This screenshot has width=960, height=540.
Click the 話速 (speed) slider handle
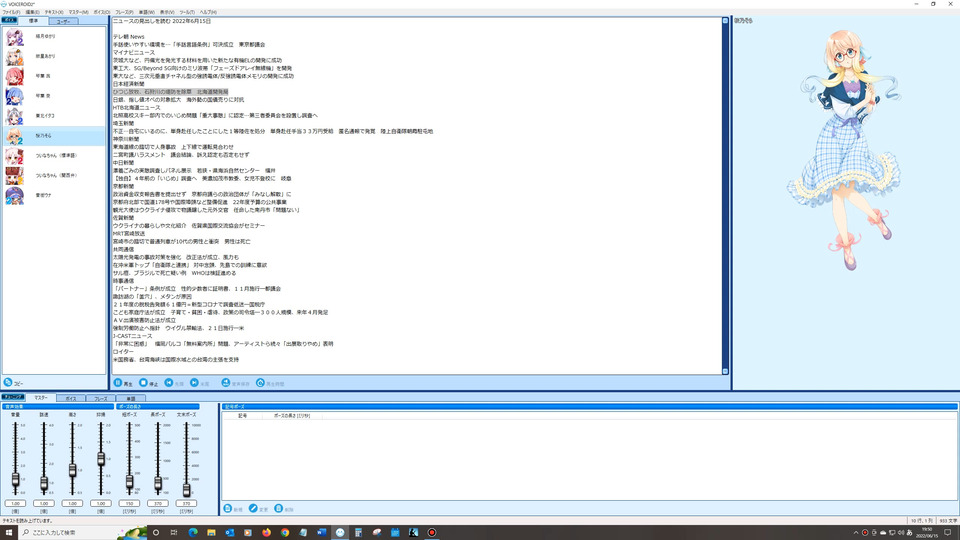44,484
